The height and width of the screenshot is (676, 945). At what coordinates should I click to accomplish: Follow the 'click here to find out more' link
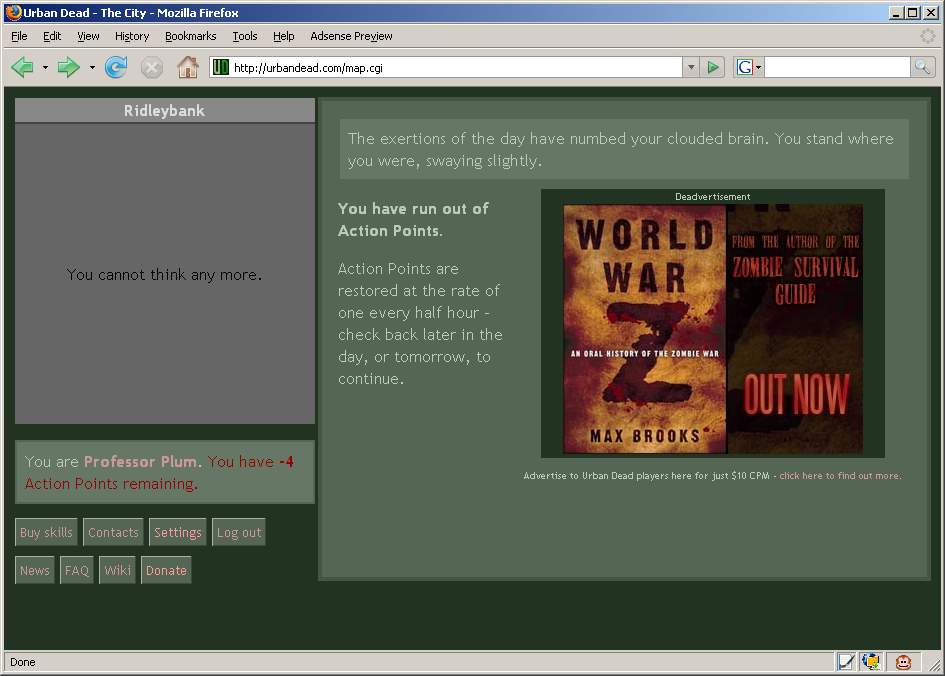click(840, 475)
